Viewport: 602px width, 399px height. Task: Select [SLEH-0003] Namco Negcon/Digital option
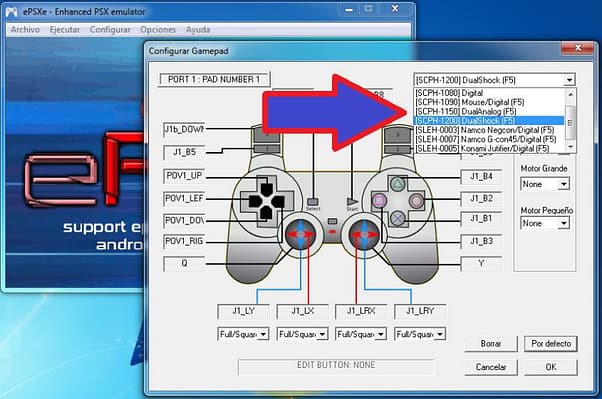pyautogui.click(x=488, y=130)
